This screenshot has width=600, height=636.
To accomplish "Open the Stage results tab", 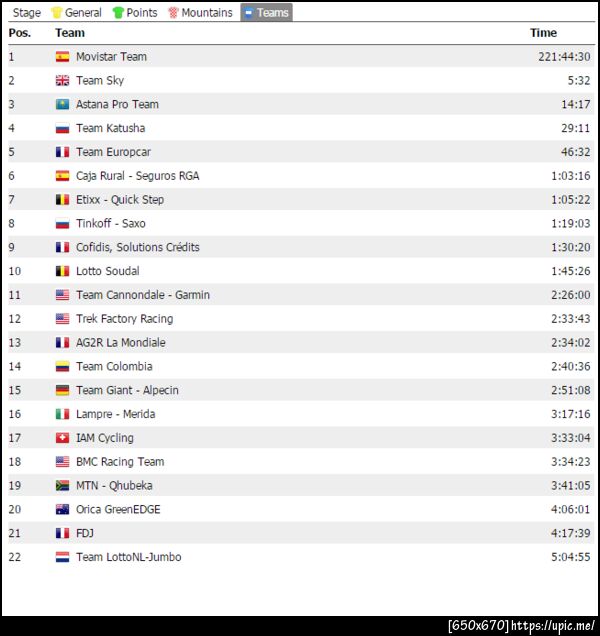I will pyautogui.click(x=26, y=13).
